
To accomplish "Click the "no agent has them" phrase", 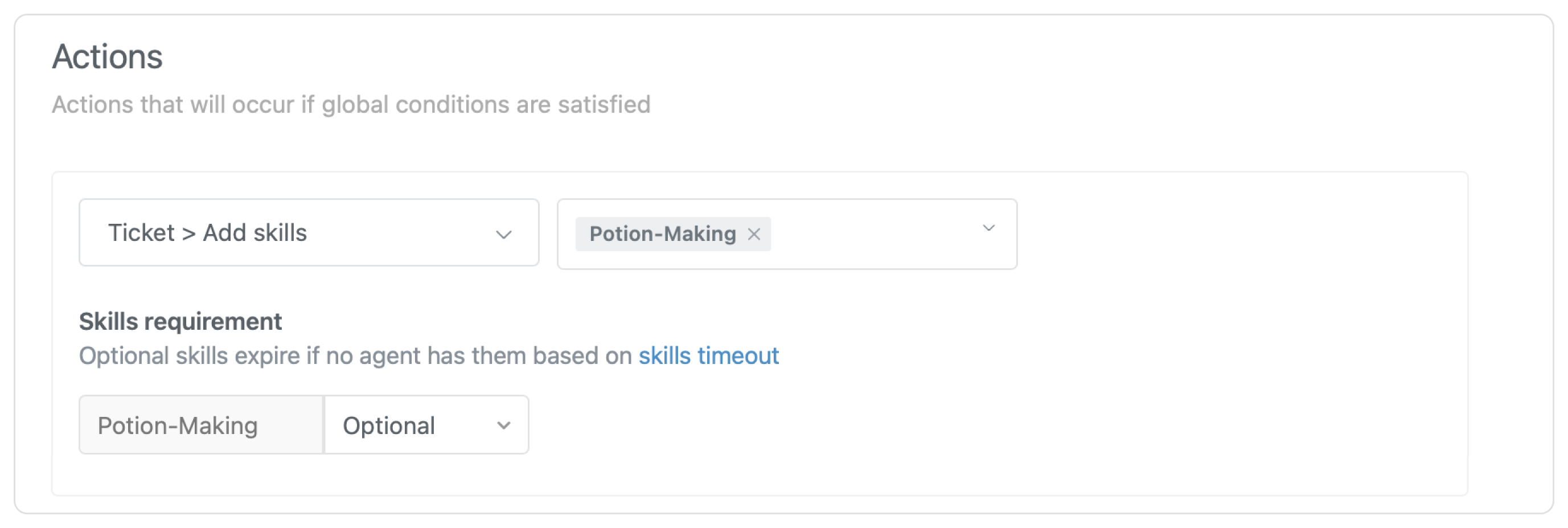I will pos(426,355).
